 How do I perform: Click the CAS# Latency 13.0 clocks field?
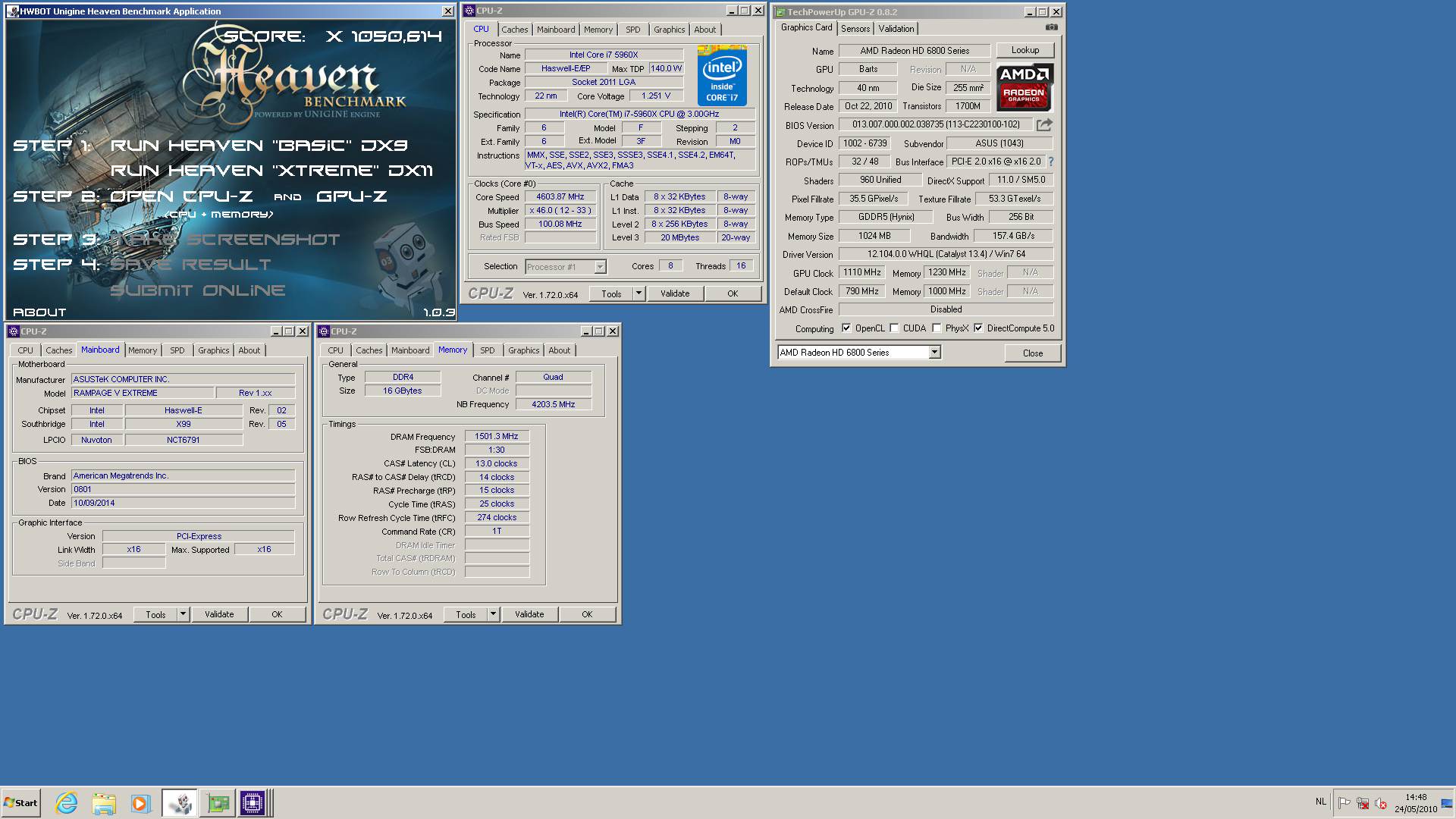coord(497,463)
